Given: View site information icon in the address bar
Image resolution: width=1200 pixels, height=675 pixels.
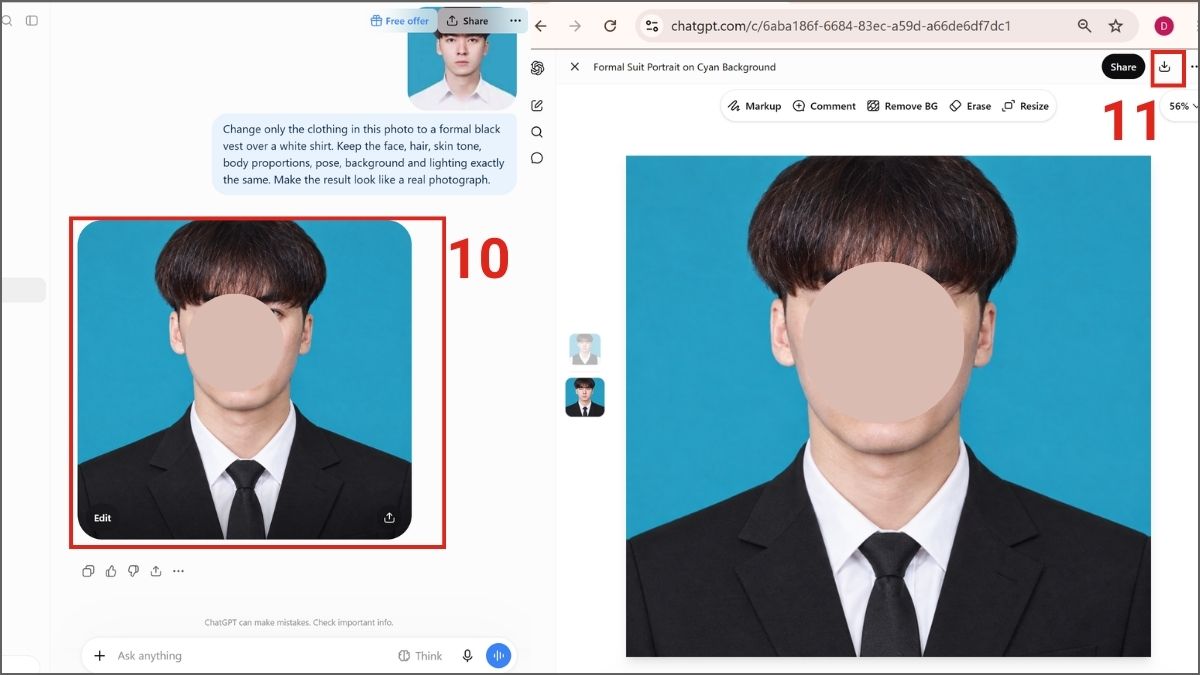Looking at the screenshot, I should click(652, 26).
